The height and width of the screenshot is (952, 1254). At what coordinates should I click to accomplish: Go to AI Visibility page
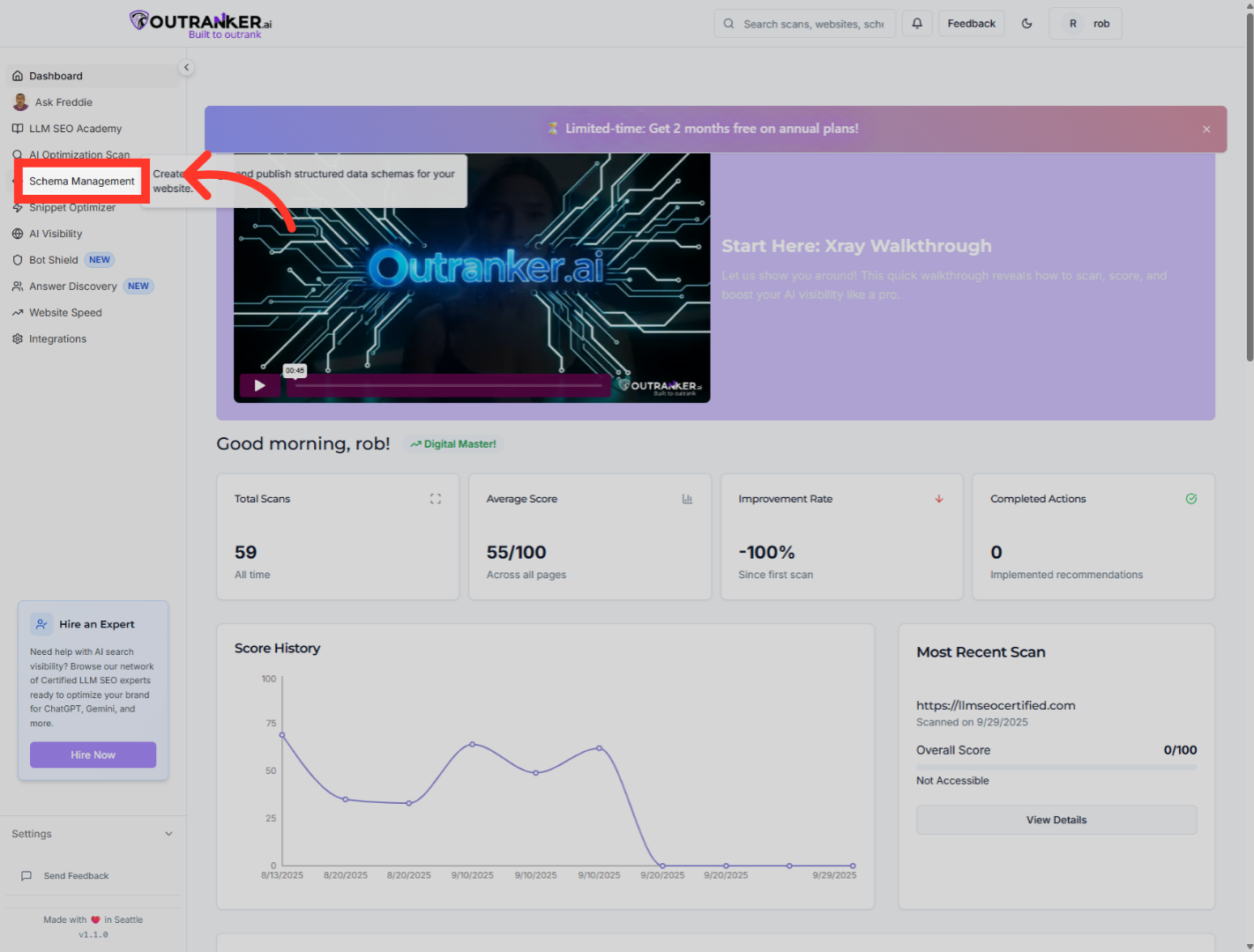(56, 234)
